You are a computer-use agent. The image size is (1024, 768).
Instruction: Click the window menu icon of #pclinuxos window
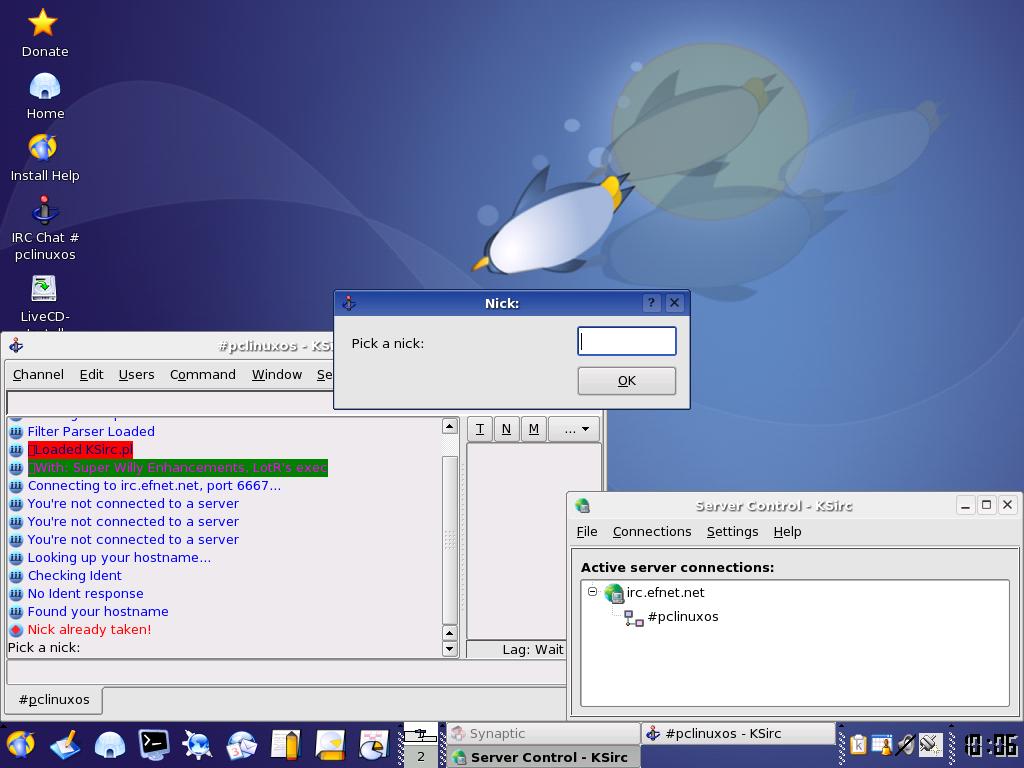coord(16,346)
